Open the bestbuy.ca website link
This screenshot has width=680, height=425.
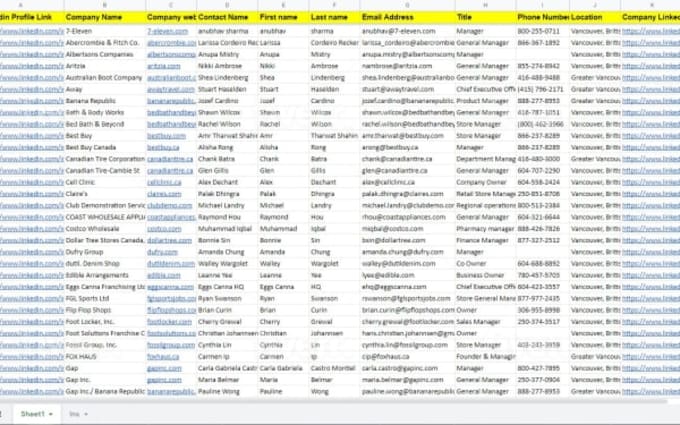point(163,147)
